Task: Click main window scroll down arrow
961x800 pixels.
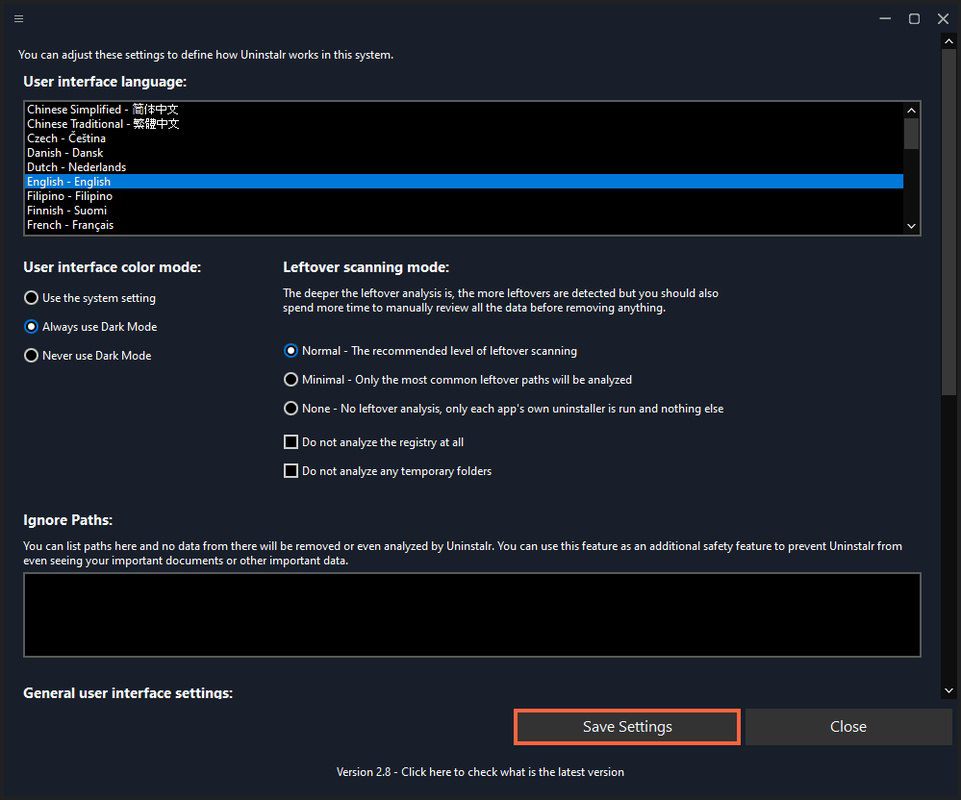Action: (x=949, y=690)
